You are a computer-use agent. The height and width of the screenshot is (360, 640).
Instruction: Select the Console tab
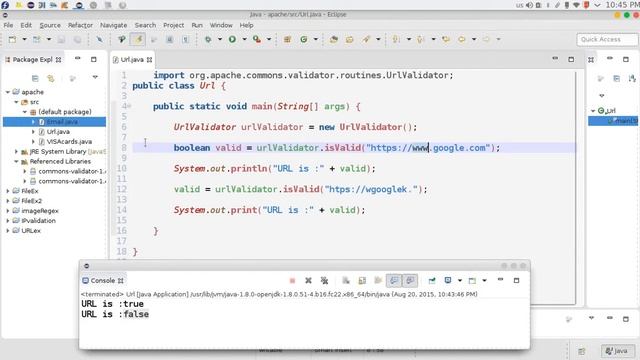point(102,281)
